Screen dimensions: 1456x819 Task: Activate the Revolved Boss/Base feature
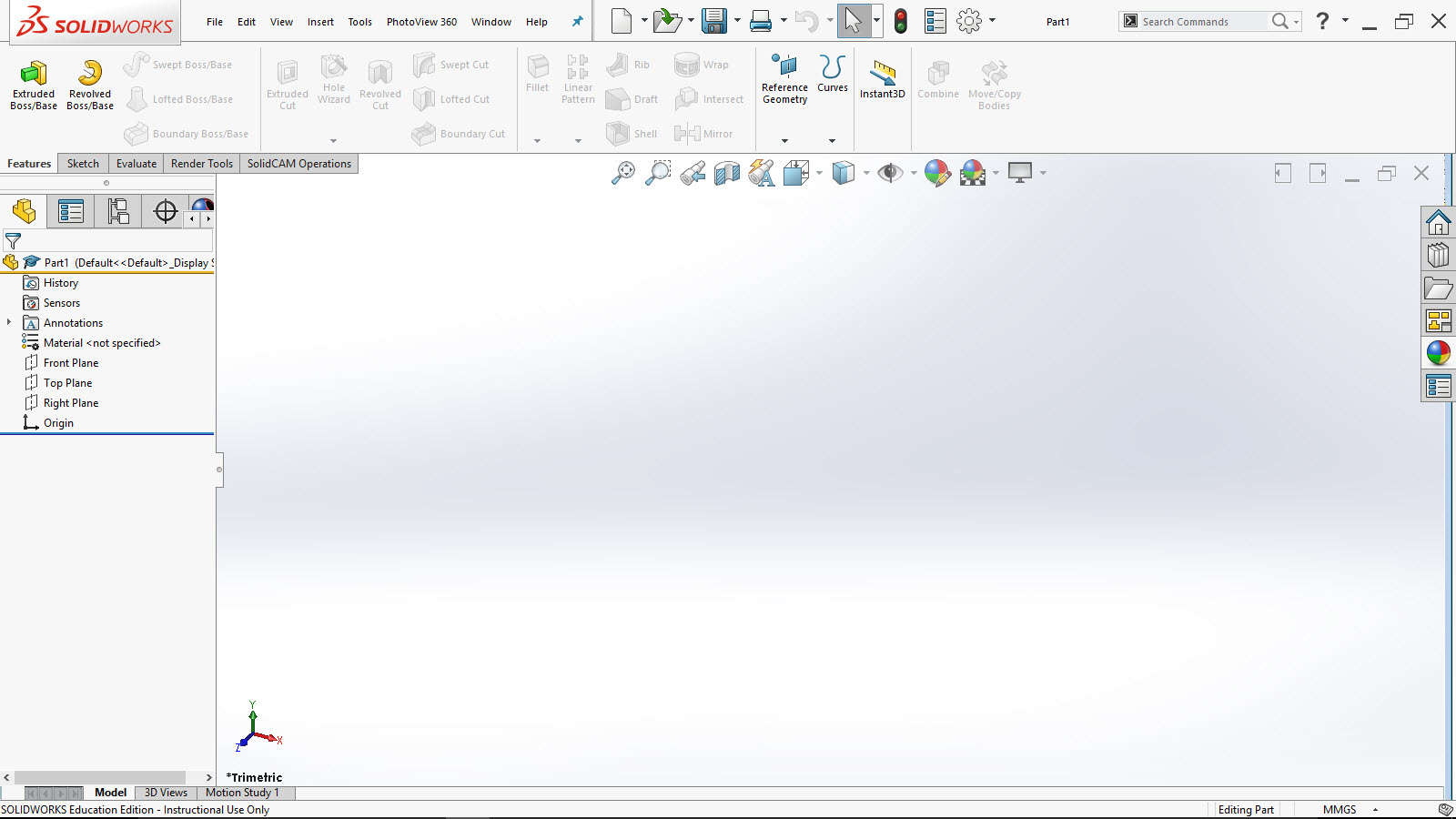click(89, 84)
